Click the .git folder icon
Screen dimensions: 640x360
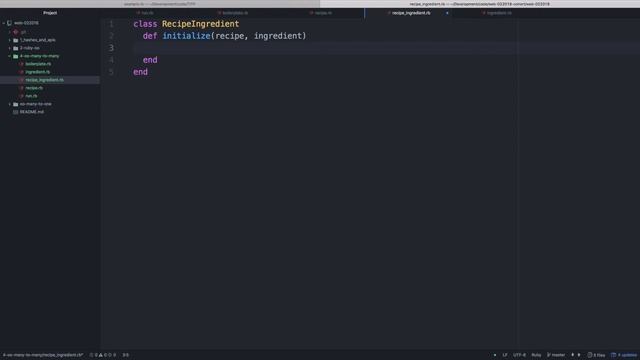pos(16,32)
